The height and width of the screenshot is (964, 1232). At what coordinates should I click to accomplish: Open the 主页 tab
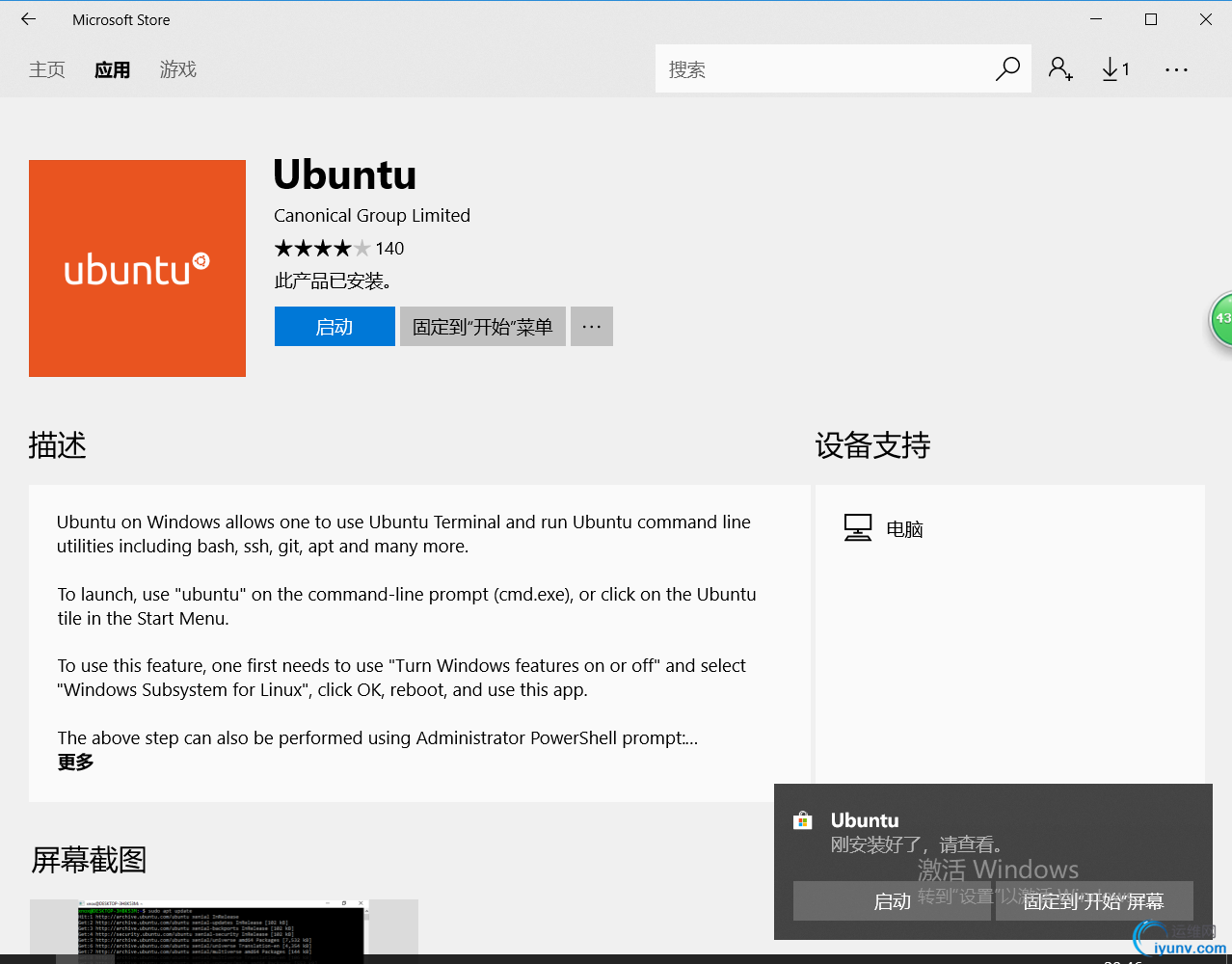(47, 69)
